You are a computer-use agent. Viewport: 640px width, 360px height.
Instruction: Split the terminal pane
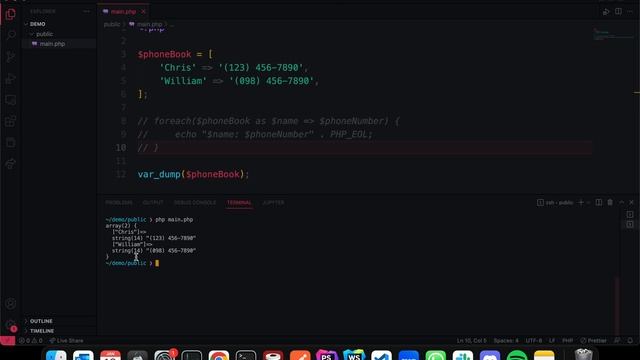pos(599,202)
